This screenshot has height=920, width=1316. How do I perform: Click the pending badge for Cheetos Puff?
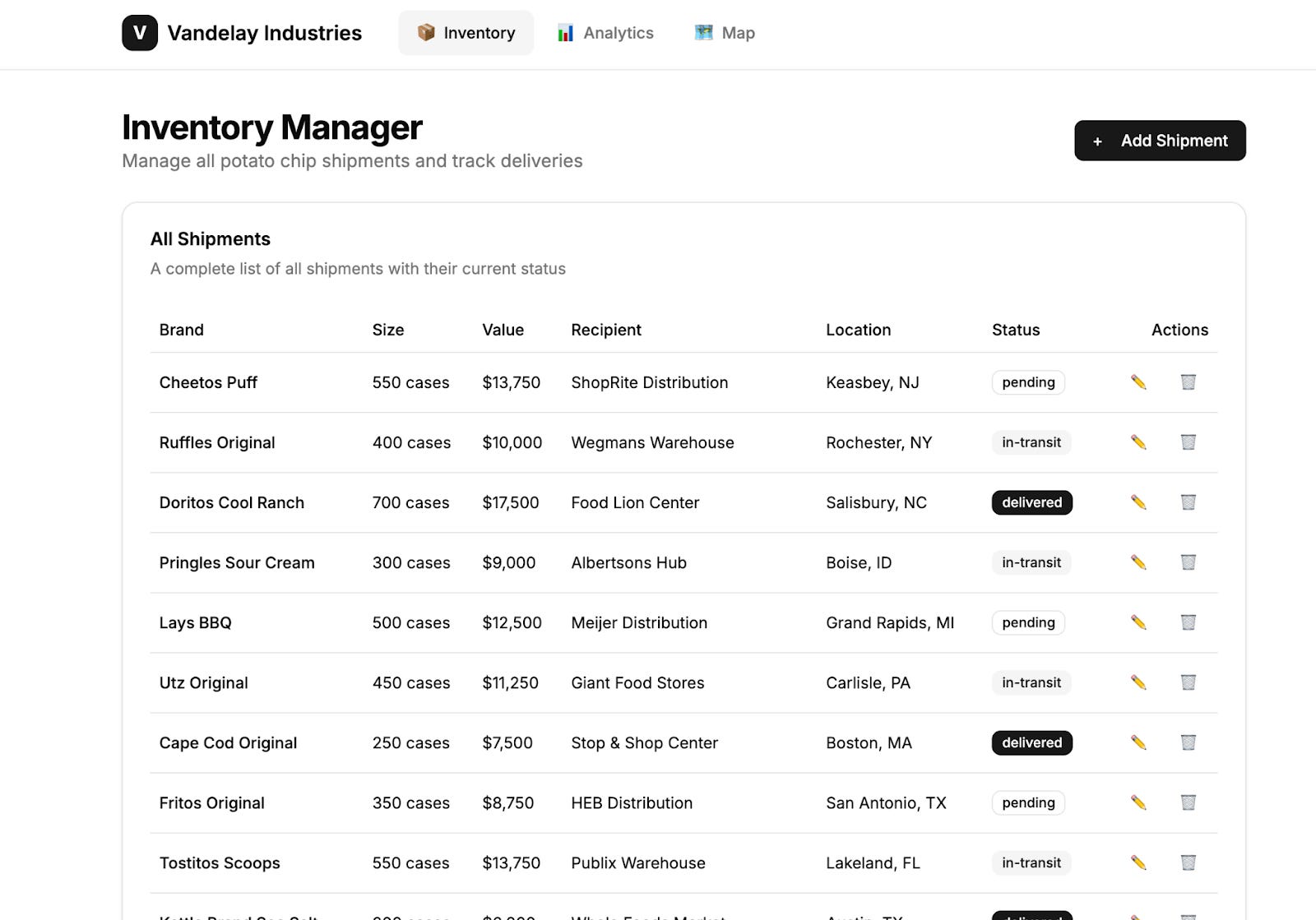[1028, 382]
